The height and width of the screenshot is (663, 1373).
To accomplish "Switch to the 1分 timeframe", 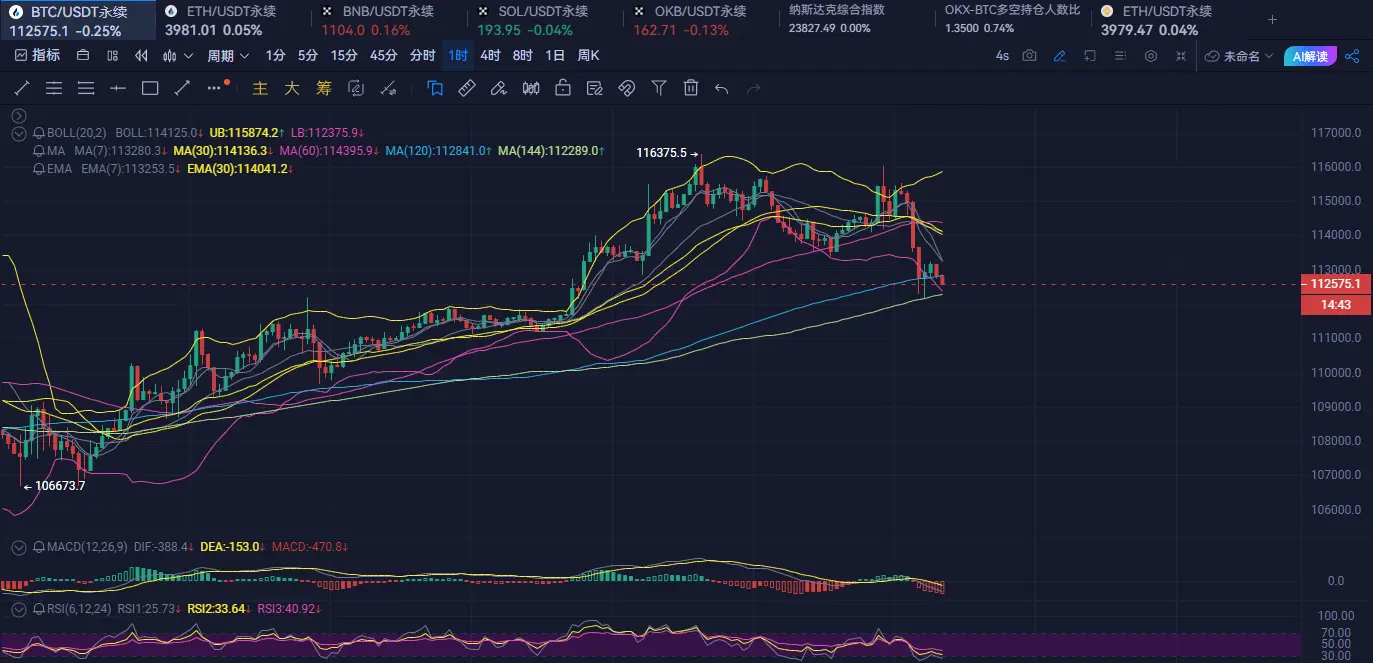I will [x=275, y=56].
